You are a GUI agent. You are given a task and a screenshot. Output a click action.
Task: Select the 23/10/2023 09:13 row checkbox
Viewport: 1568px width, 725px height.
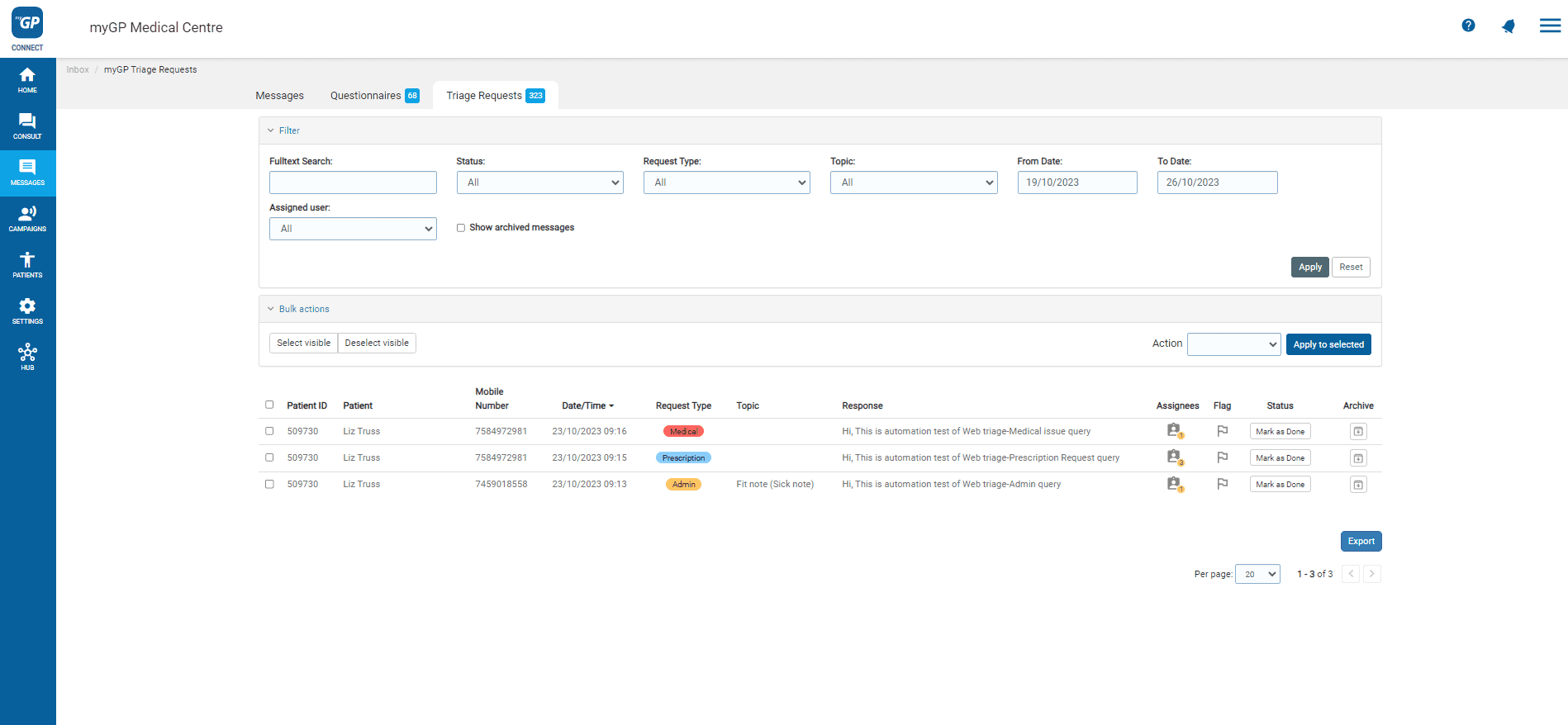(x=269, y=484)
